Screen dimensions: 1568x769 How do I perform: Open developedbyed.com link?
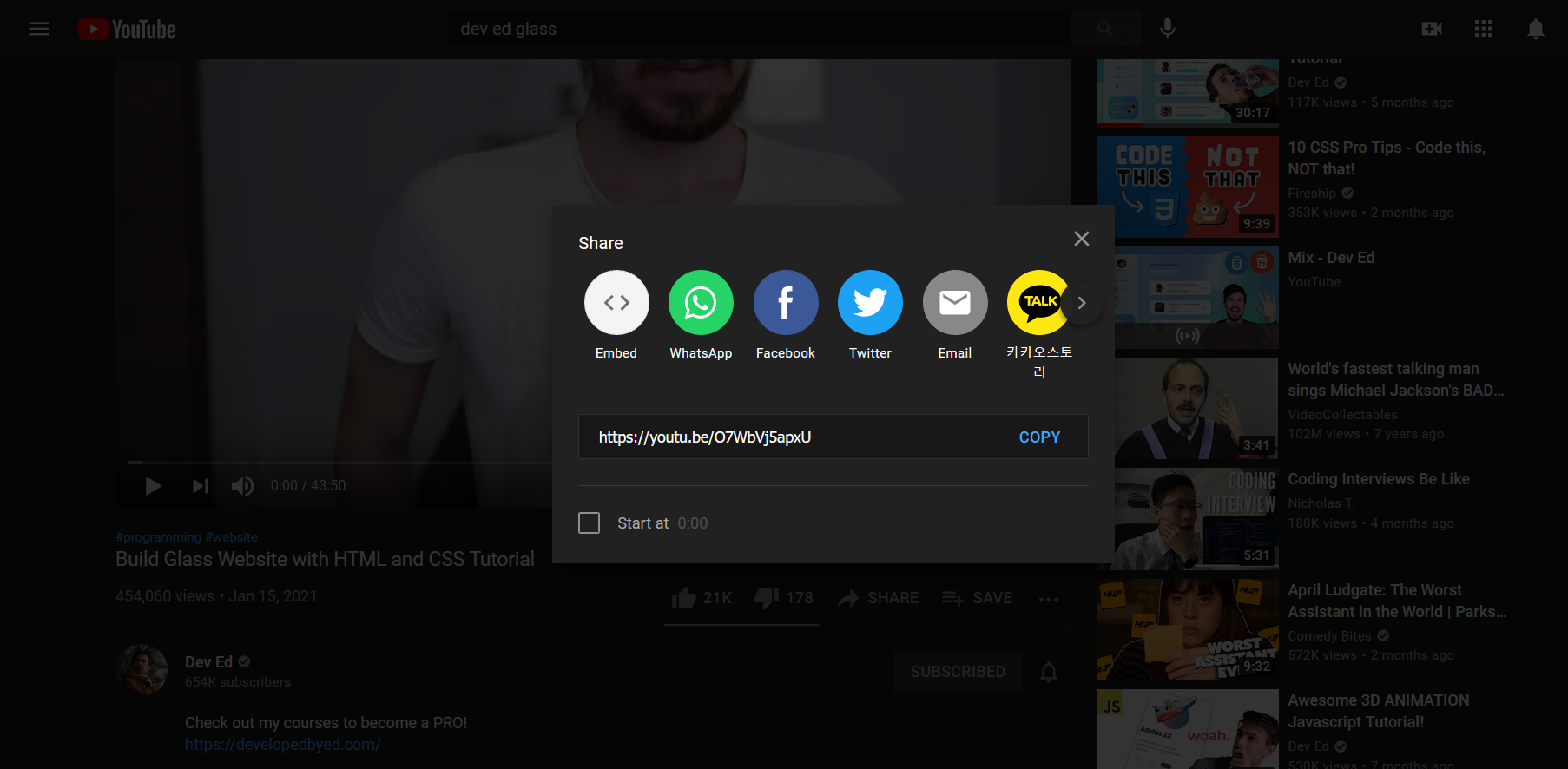283,745
